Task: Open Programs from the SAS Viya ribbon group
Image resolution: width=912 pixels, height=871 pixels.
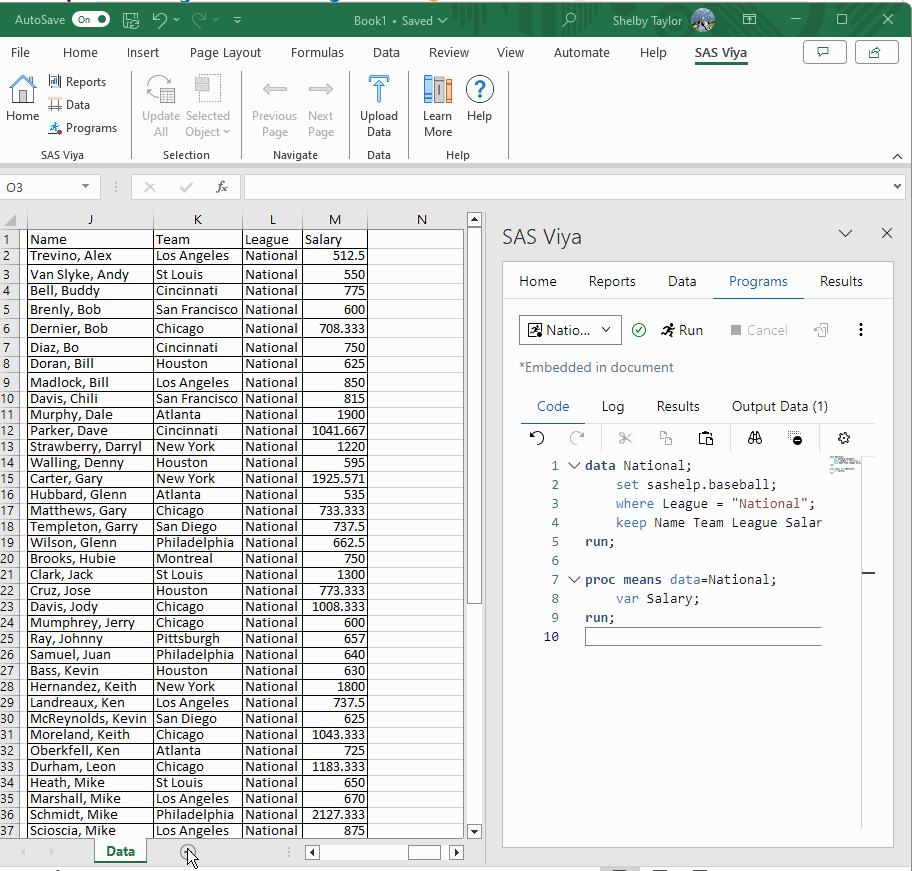Action: tap(82, 128)
